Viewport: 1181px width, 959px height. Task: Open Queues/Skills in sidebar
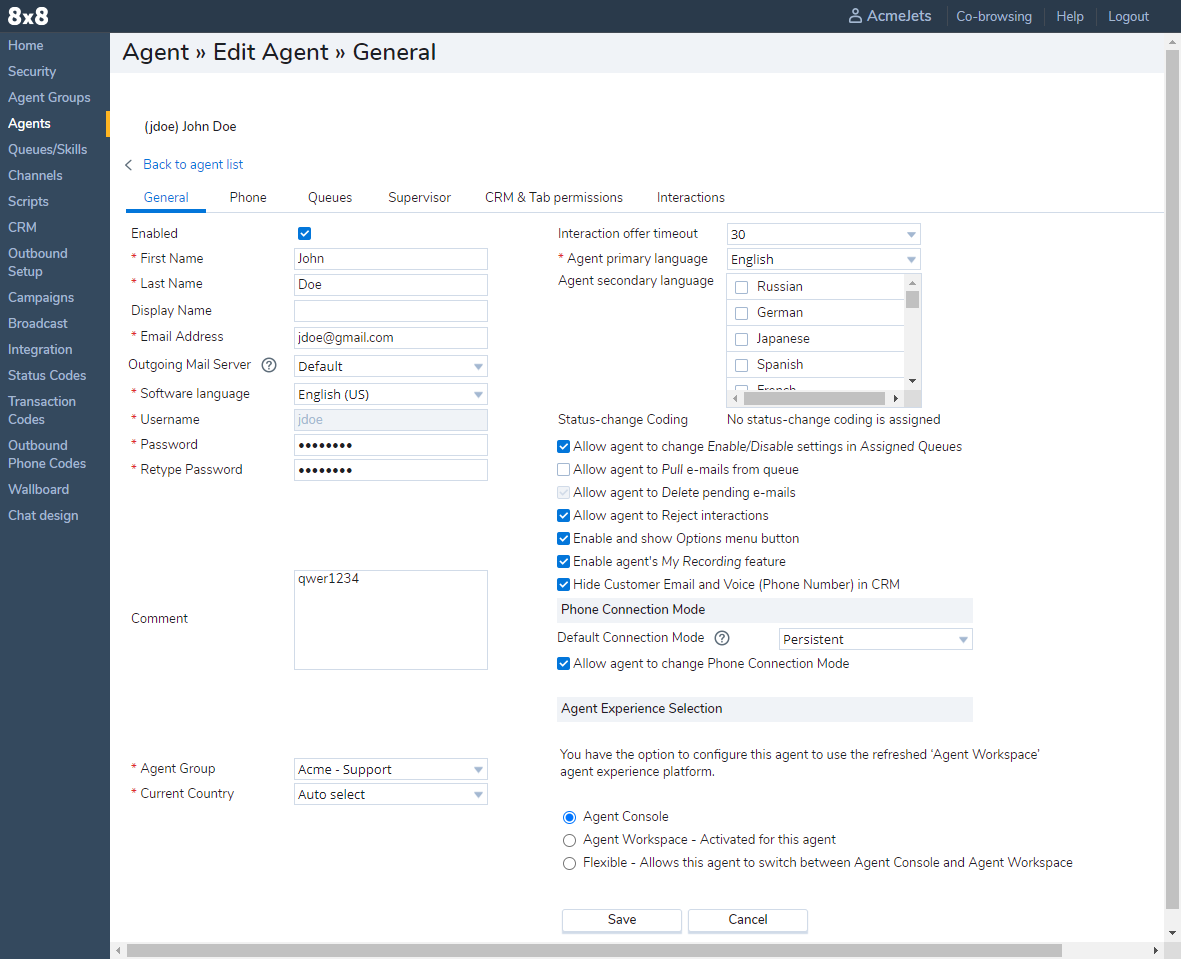point(47,149)
